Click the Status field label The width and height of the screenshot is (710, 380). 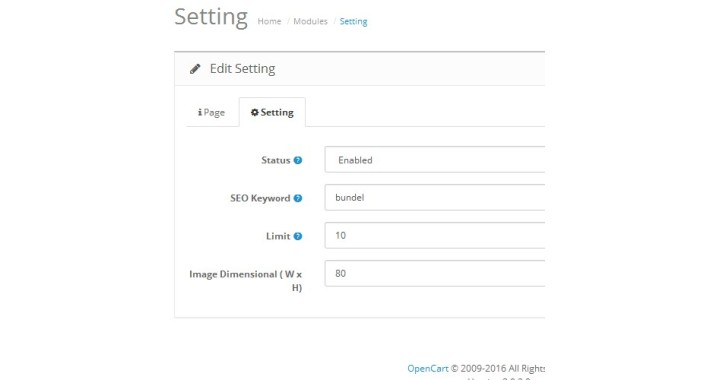276,160
